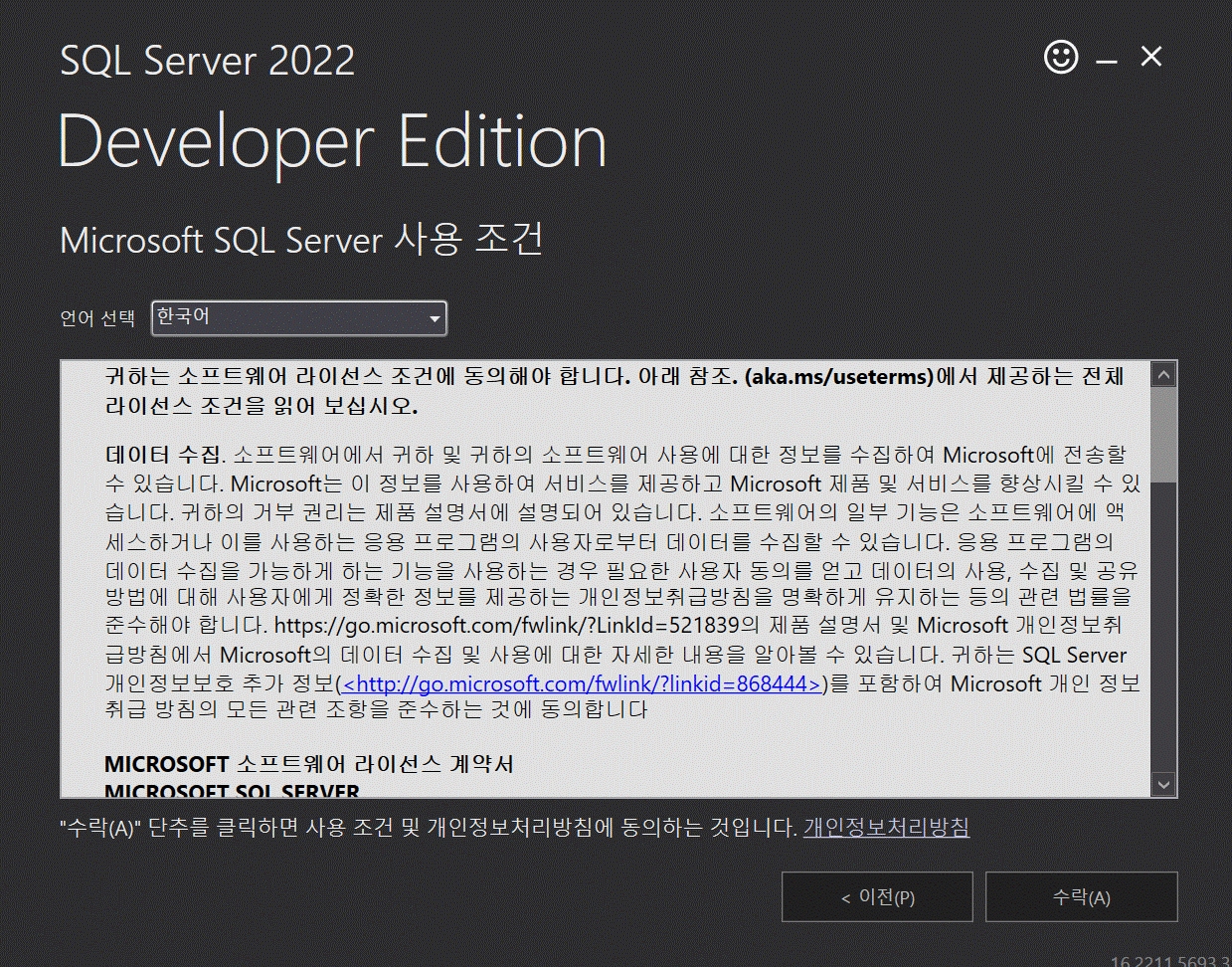1232x967 pixels.
Task: Click the 수락(A) accept button
Action: (1082, 897)
